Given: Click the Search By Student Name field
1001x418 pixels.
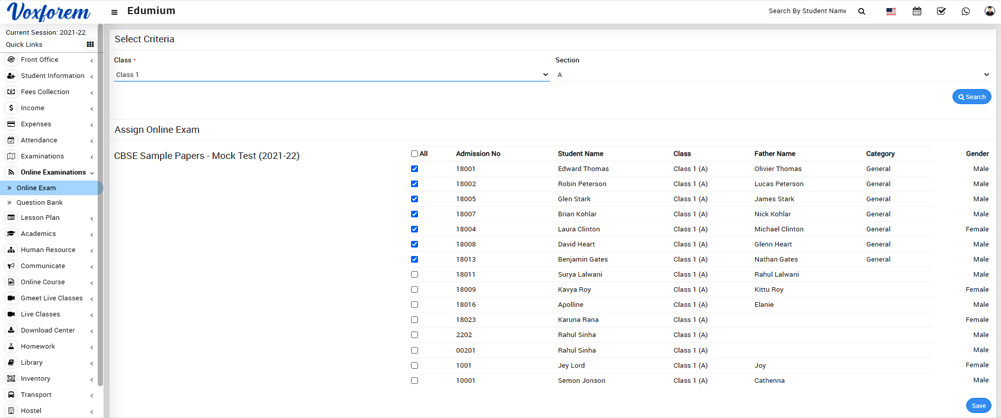Looking at the screenshot, I should coord(806,11).
